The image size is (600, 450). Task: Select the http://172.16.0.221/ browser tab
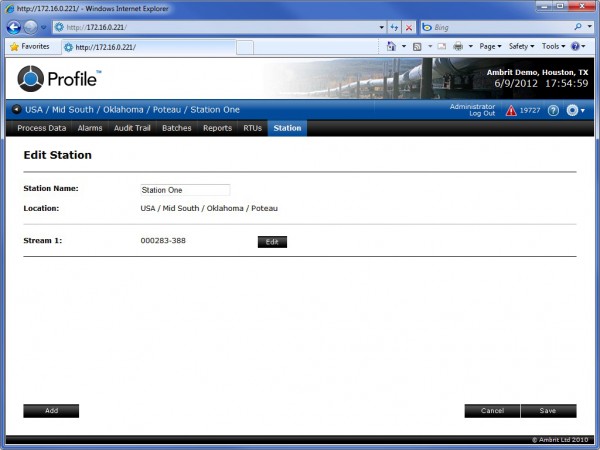tap(148, 47)
